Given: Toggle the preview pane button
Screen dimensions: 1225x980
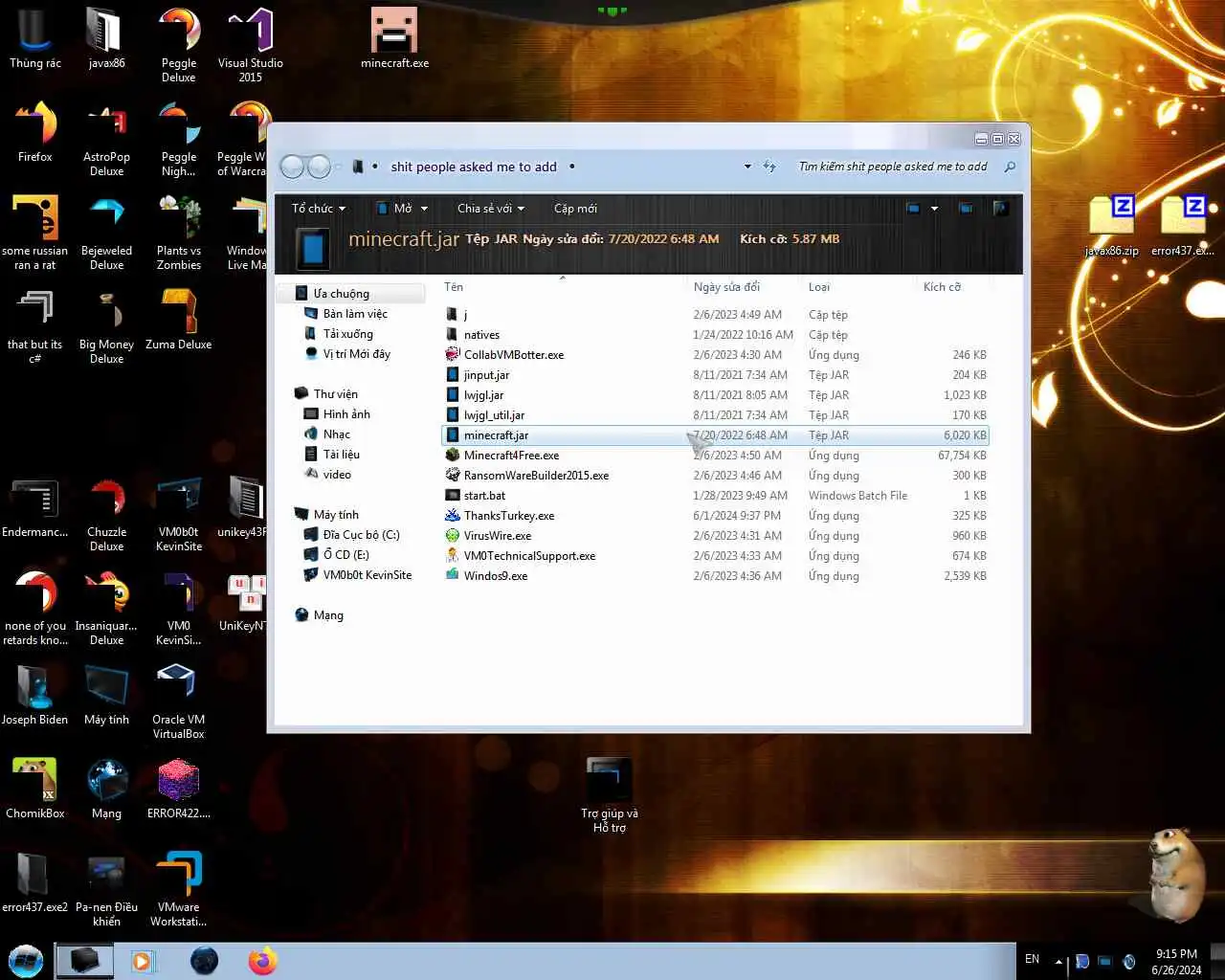Looking at the screenshot, I should 966,208.
